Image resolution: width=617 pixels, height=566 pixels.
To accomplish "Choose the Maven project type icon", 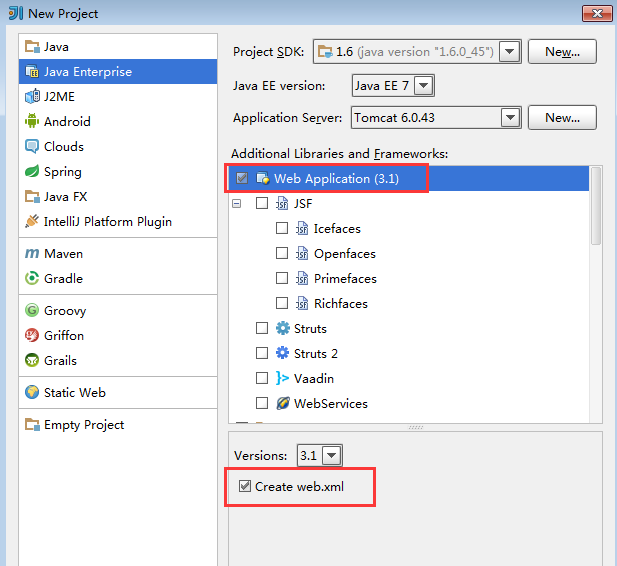I will (31, 254).
